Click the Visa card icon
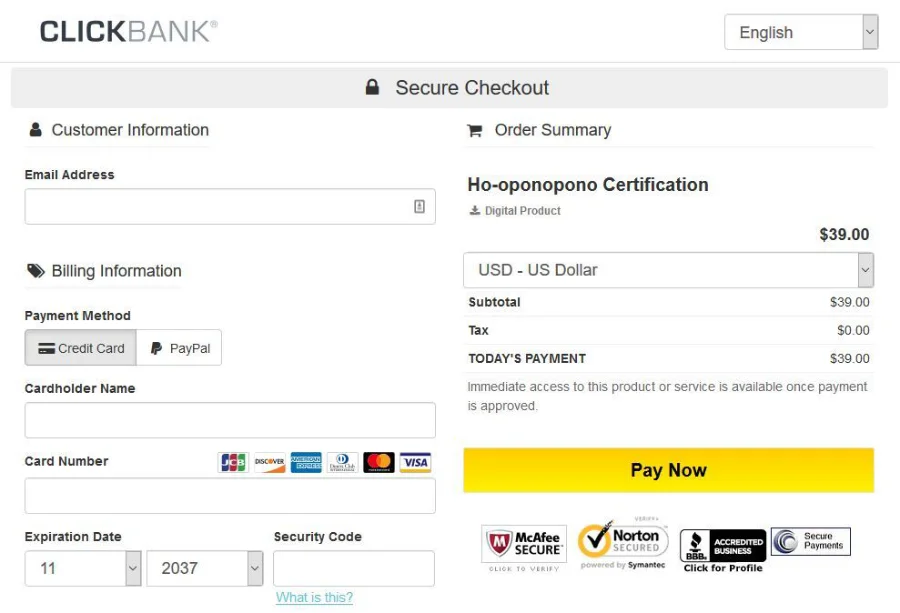 416,462
